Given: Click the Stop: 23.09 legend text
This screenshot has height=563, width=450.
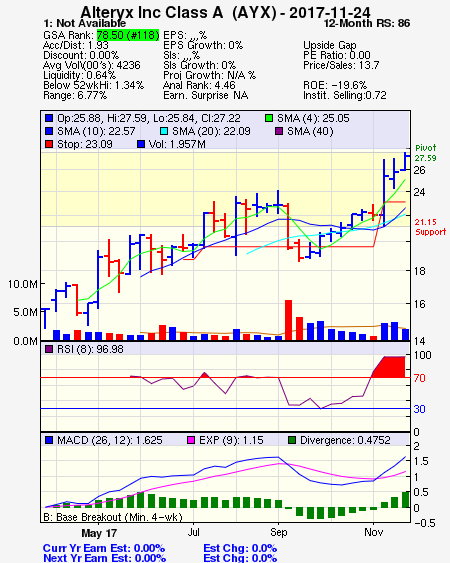Looking at the screenshot, I should (x=85, y=144).
